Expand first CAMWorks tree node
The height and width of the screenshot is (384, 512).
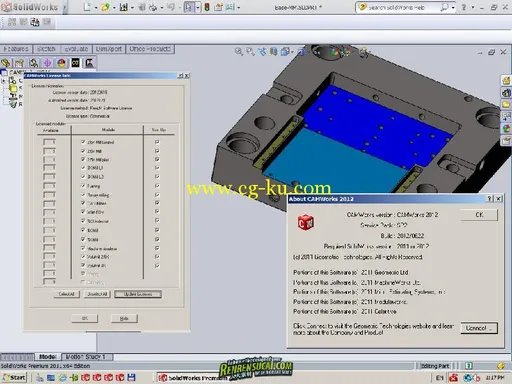tap(3, 81)
